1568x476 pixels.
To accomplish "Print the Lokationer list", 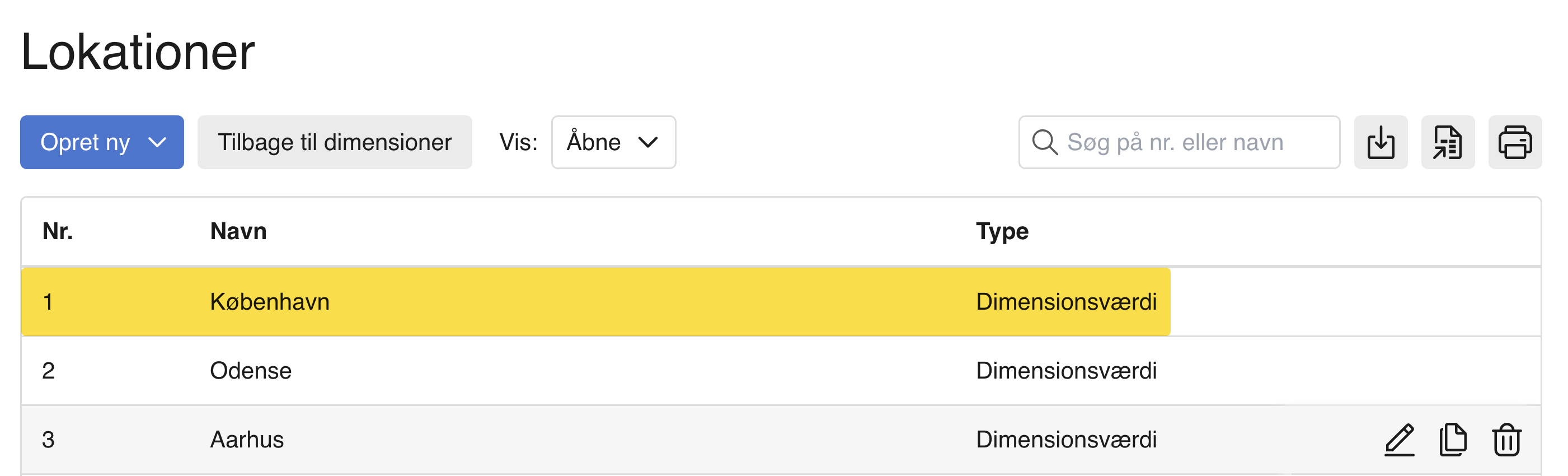I will point(1515,142).
